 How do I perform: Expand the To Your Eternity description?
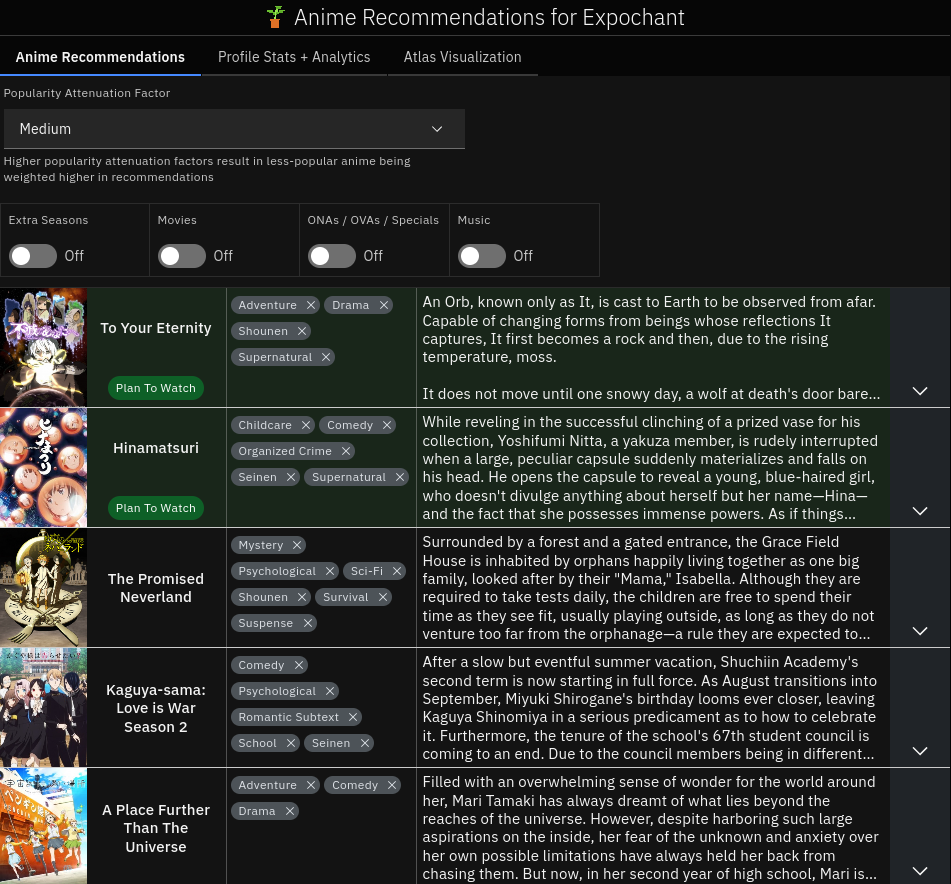coord(920,391)
